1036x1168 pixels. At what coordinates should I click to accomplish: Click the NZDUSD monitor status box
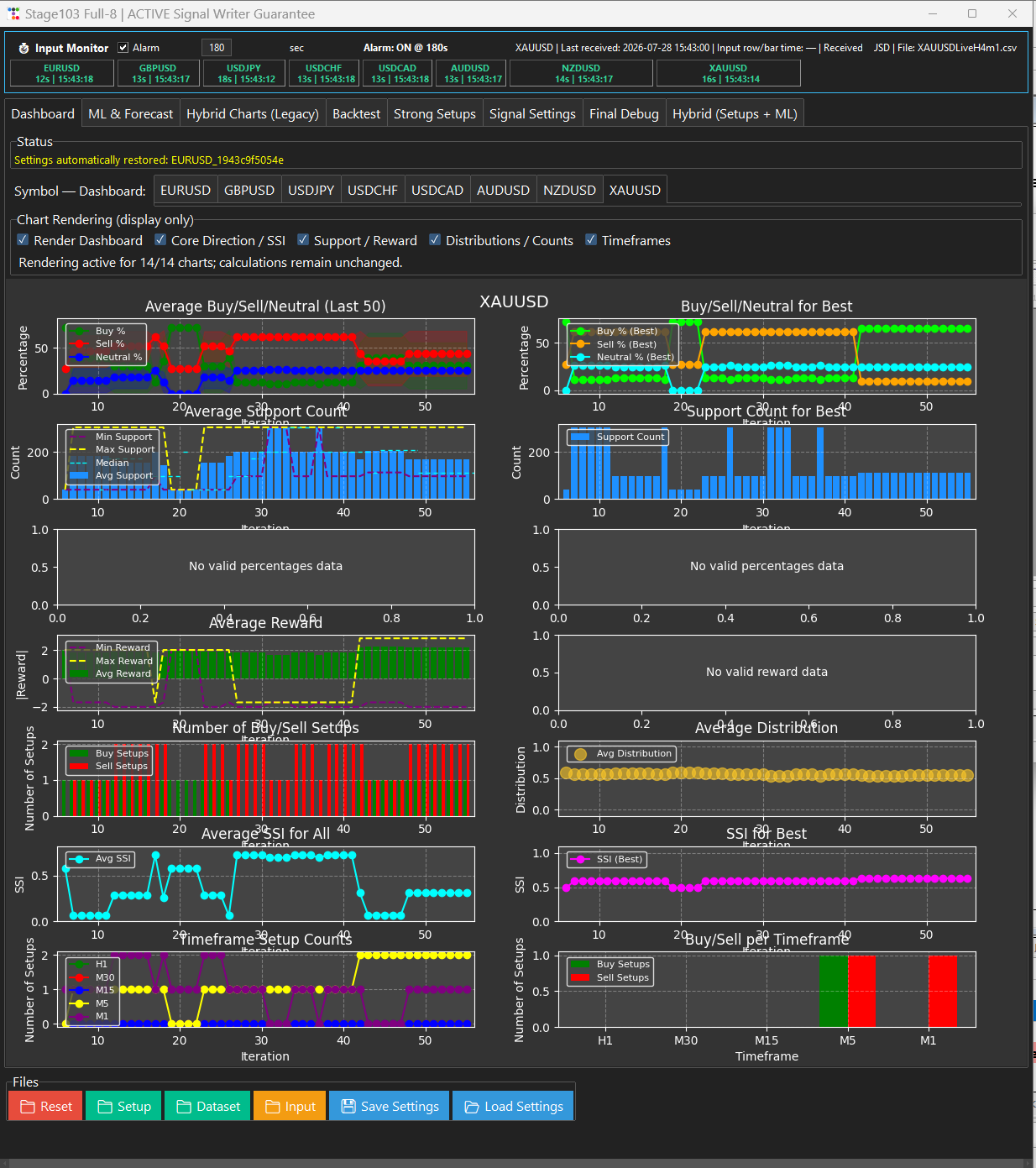[x=581, y=73]
